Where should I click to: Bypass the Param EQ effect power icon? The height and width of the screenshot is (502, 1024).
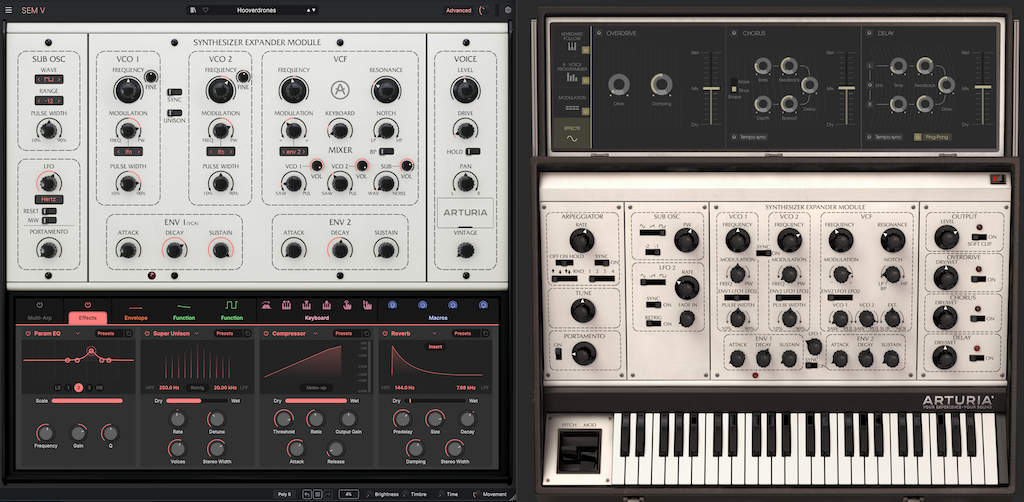tap(28, 333)
